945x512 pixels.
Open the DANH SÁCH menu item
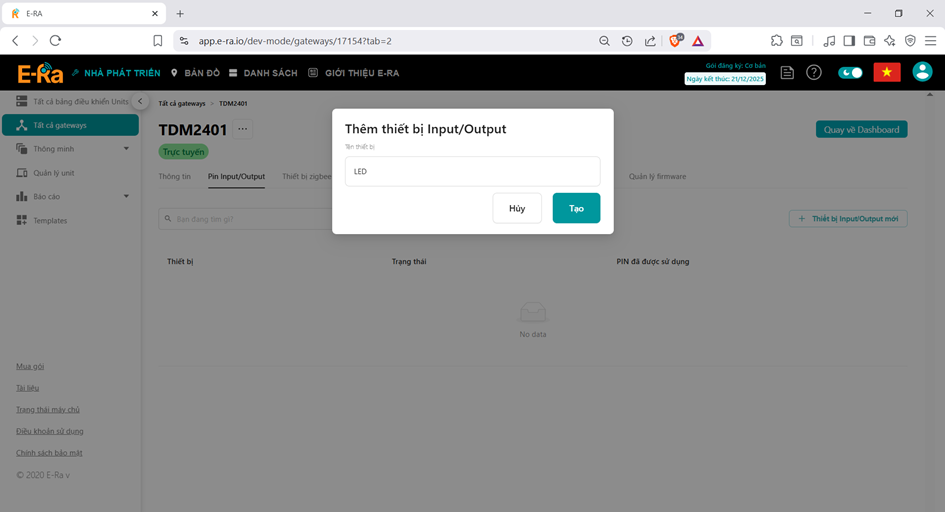click(265, 73)
